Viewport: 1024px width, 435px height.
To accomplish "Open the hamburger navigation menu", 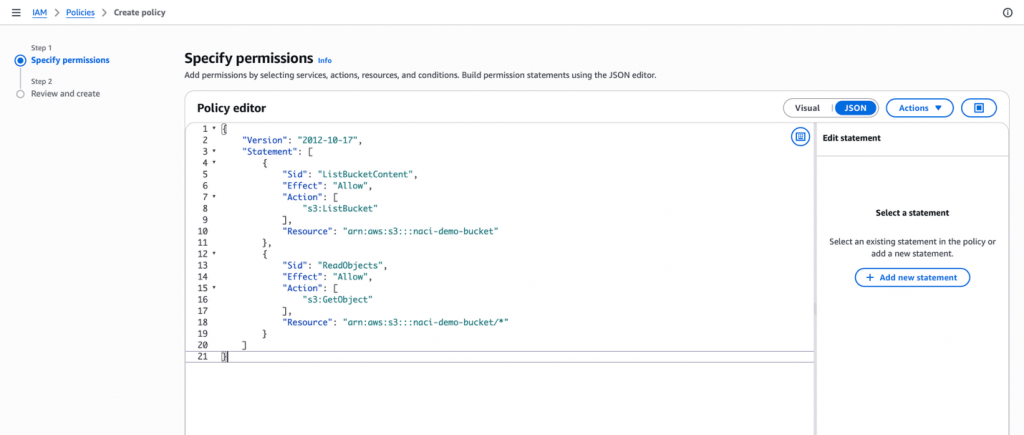I will (16, 12).
